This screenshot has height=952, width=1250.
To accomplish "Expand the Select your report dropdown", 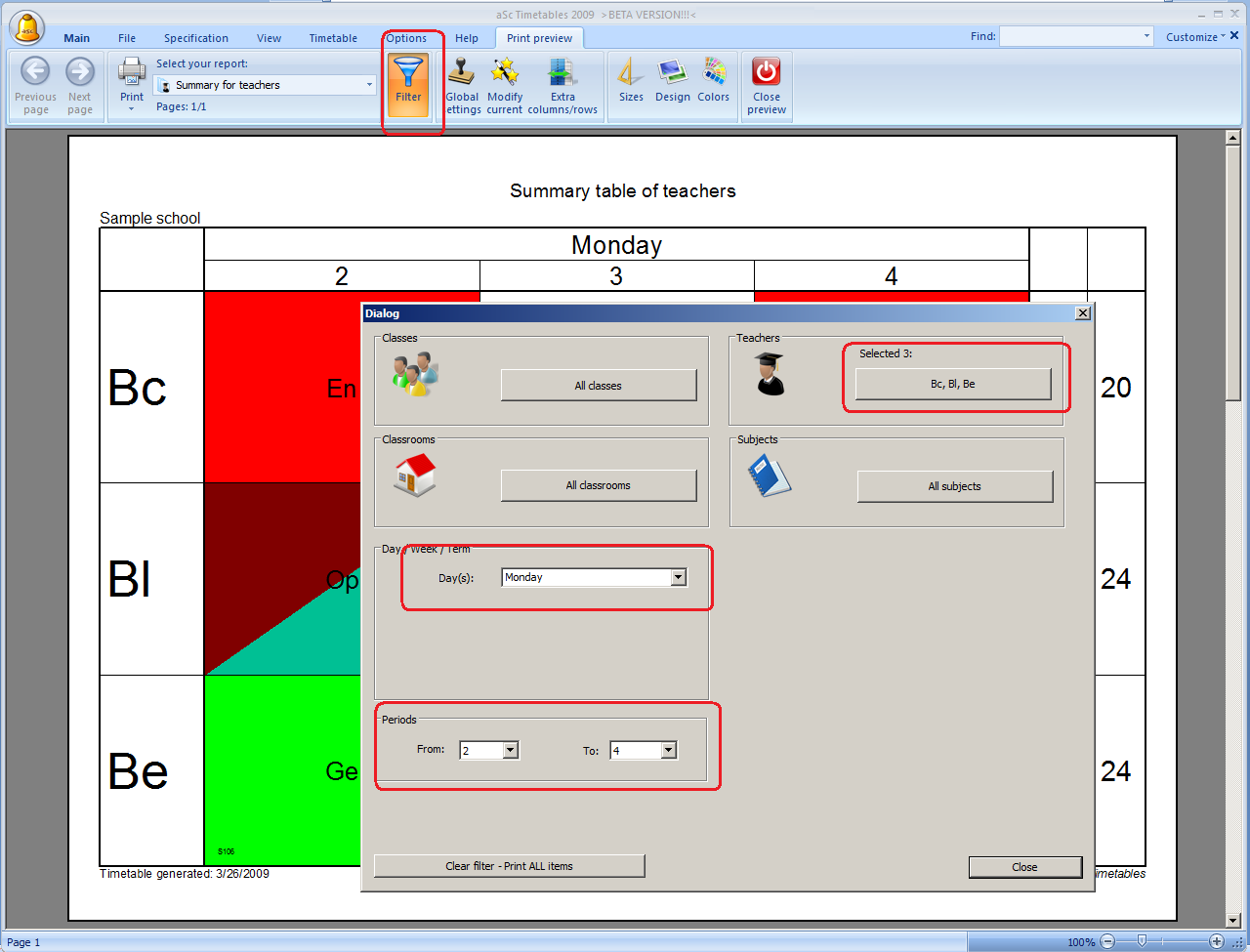I will point(369,85).
